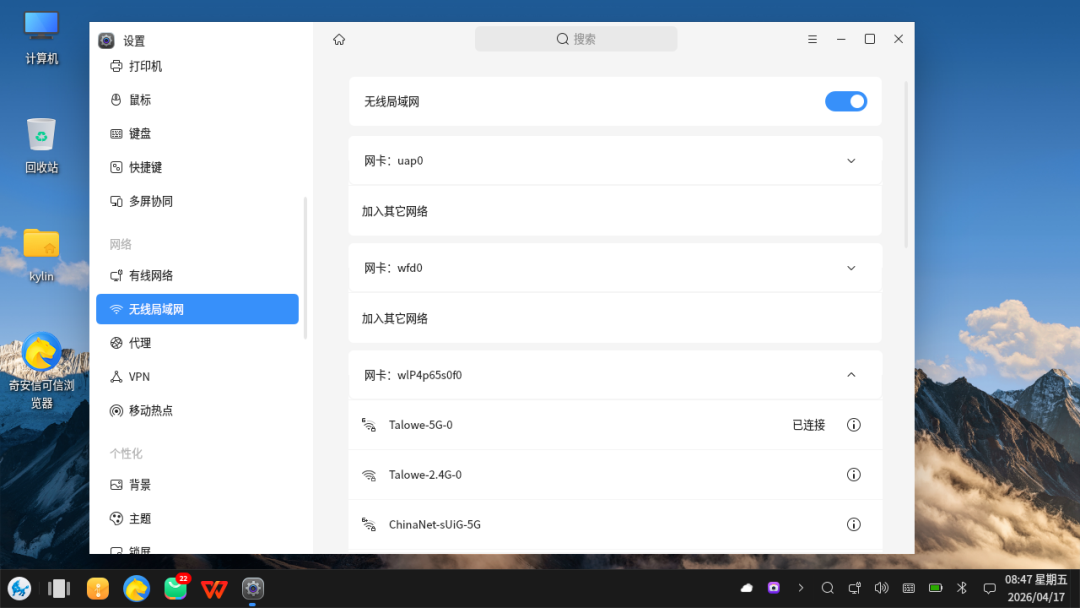Viewport: 1080px width, 608px height.
Task: Open info for Talowe-2.4G-0 network
Action: tap(853, 474)
